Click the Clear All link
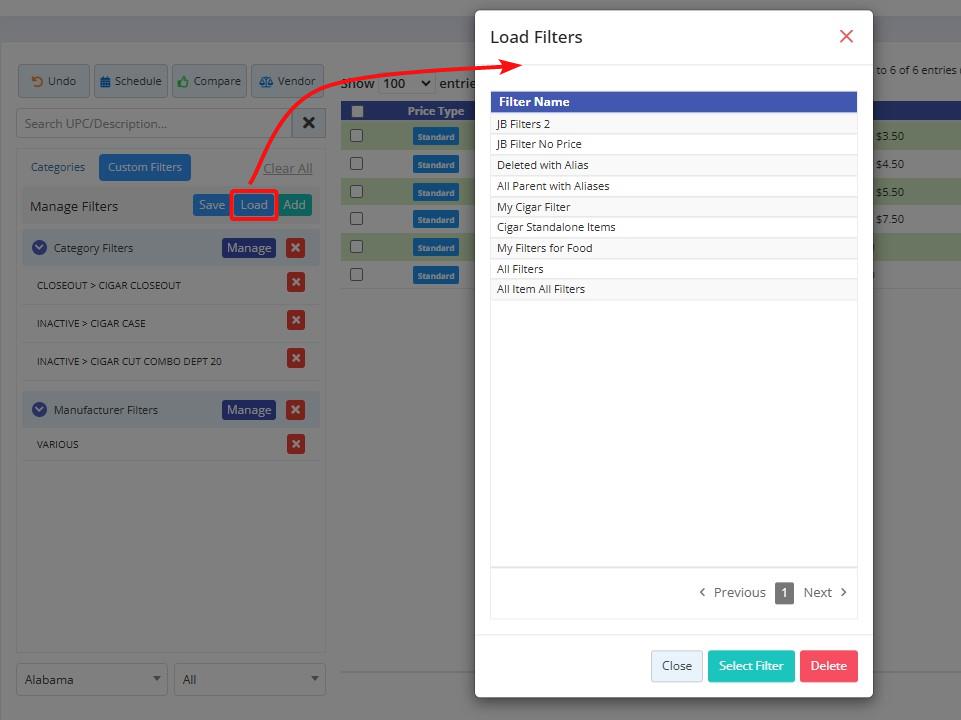 287,169
